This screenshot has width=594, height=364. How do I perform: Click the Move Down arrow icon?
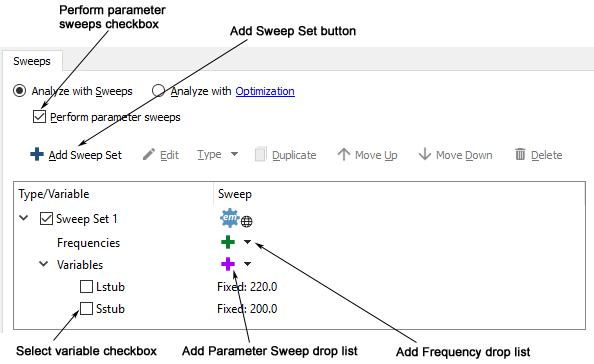pos(425,155)
